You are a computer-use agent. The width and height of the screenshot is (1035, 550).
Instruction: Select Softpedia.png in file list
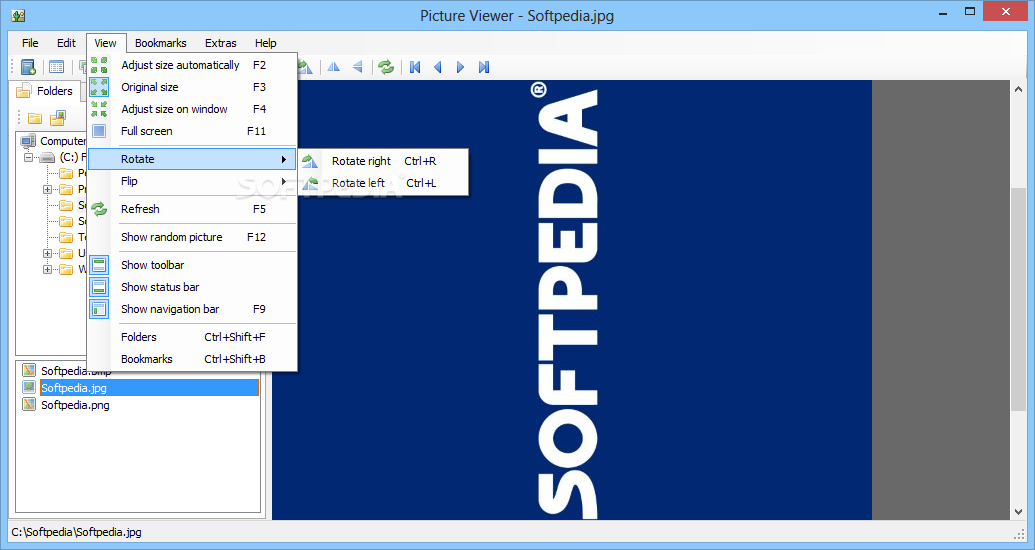point(75,405)
